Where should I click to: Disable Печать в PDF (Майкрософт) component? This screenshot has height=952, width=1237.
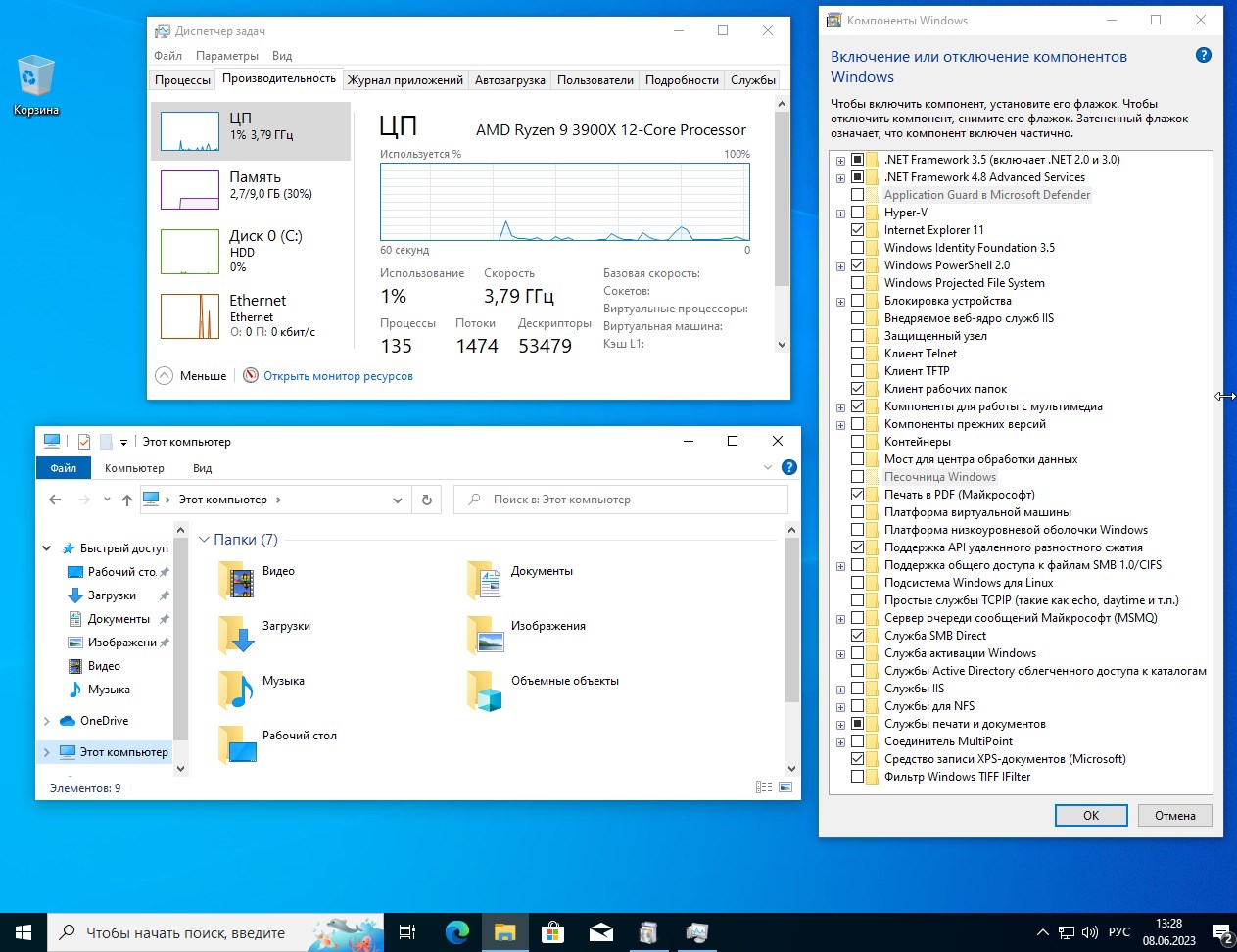pyautogui.click(x=860, y=494)
